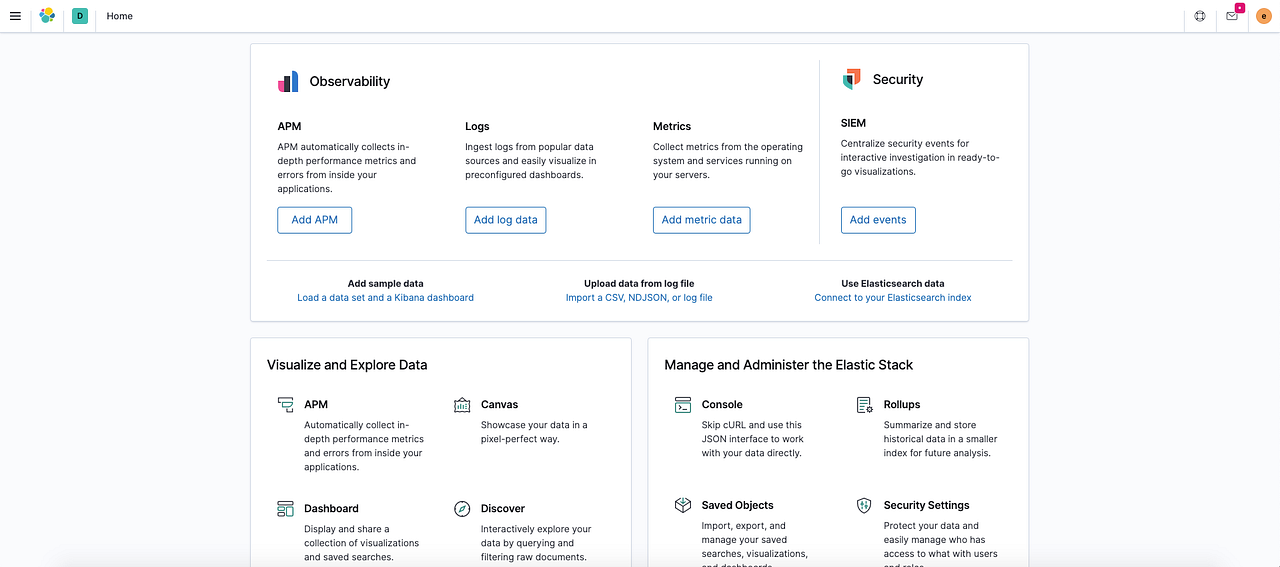This screenshot has width=1280, height=567.
Task: Open the user account avatar menu
Action: [1264, 16]
